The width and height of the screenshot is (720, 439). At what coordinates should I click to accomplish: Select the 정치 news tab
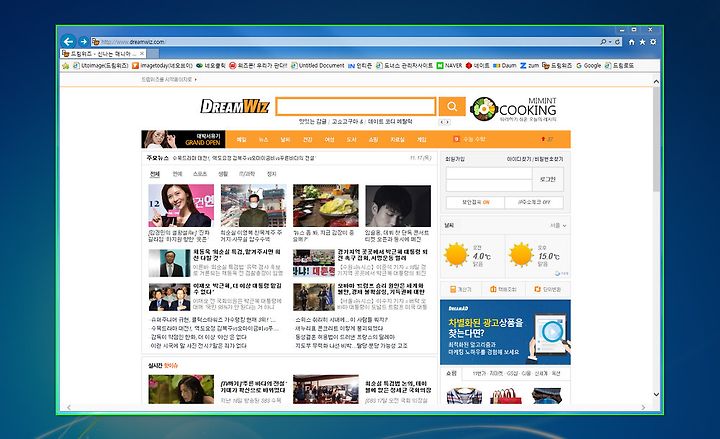(x=271, y=174)
